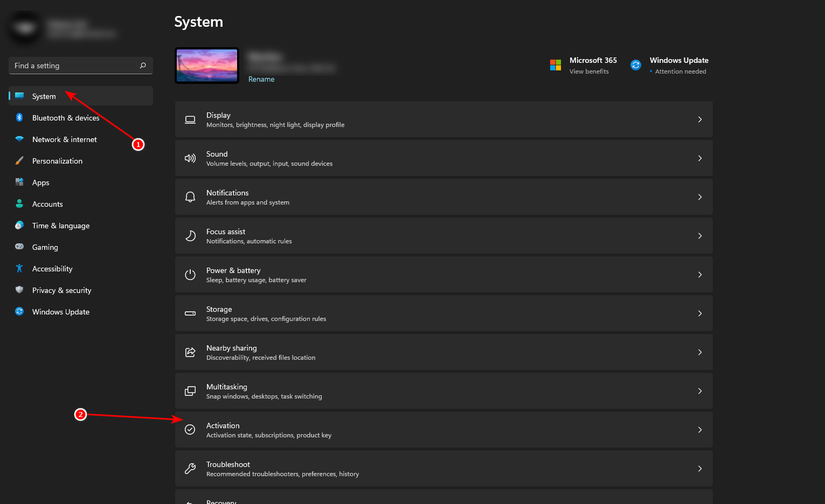Click the Find a setting search box
The width and height of the screenshot is (825, 504).
[75, 66]
